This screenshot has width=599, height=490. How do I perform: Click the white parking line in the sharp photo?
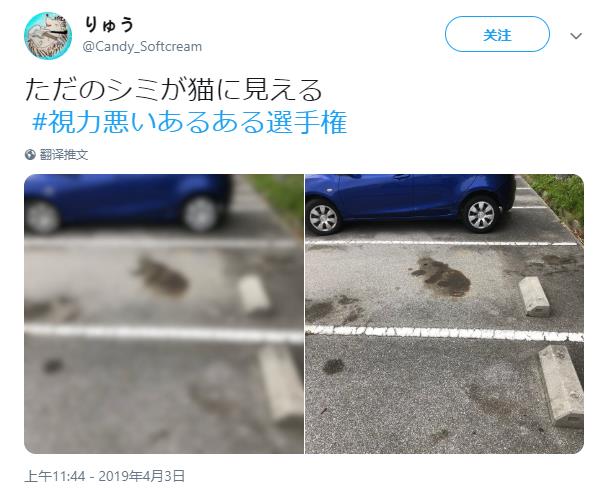[444, 333]
